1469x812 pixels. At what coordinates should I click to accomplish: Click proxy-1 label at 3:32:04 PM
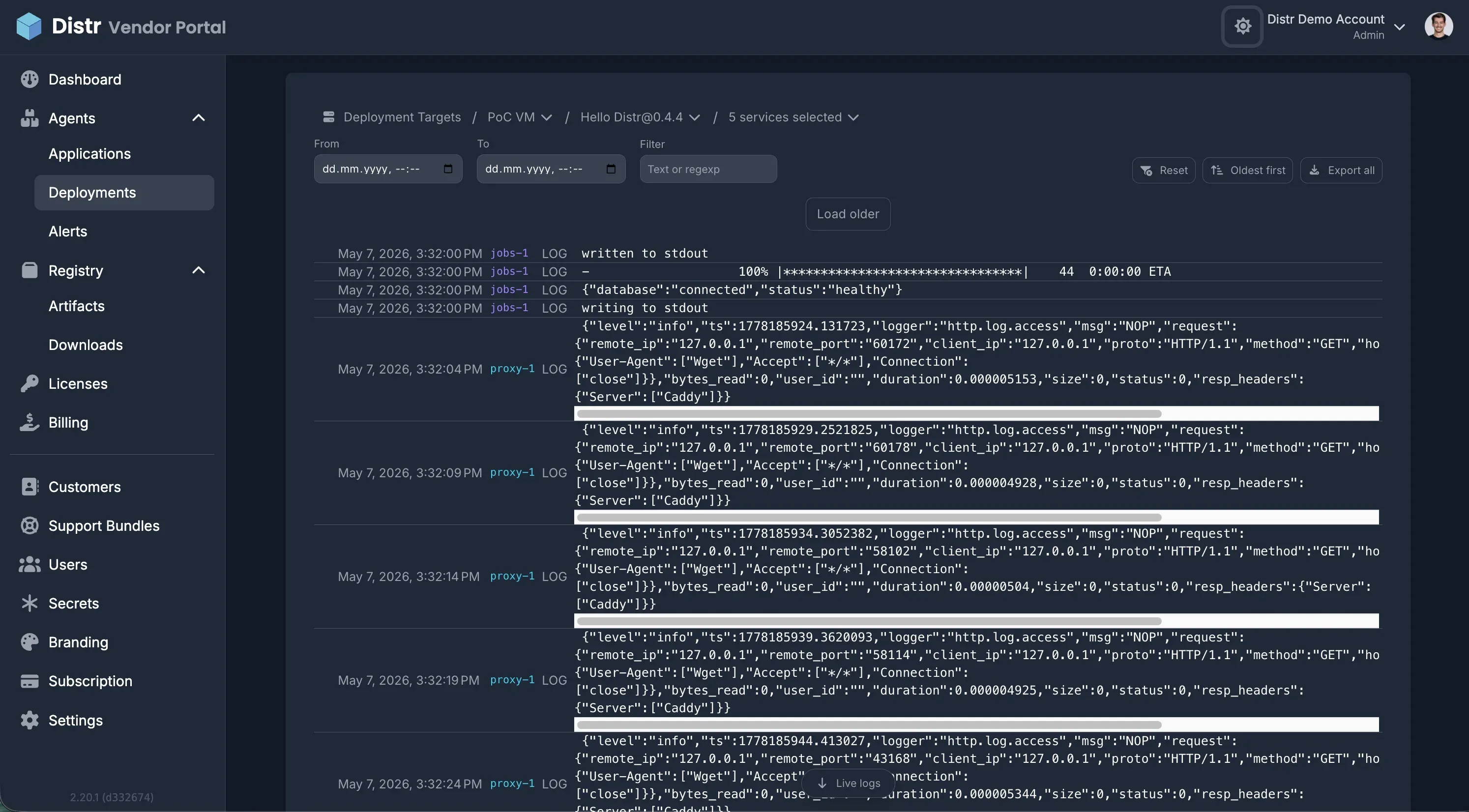tap(512, 369)
